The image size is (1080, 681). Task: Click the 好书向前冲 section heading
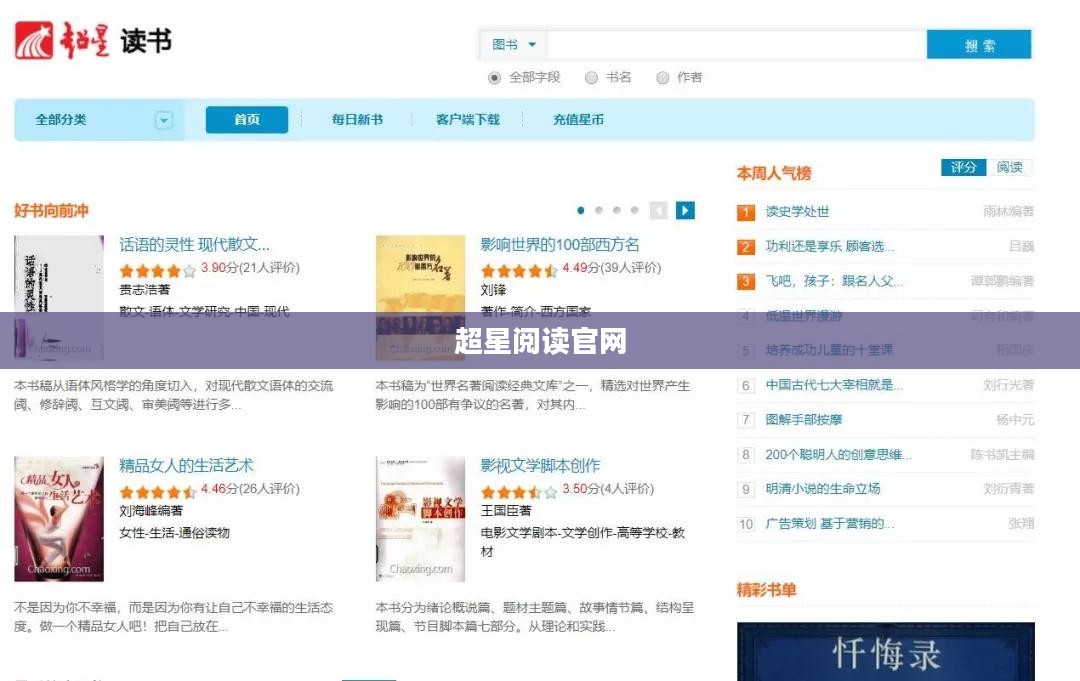[52, 211]
